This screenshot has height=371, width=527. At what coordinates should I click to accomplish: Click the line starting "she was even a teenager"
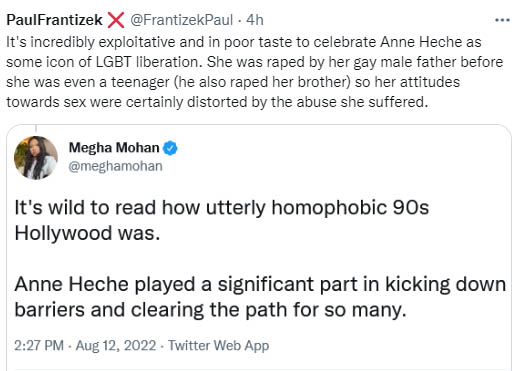tap(233, 82)
